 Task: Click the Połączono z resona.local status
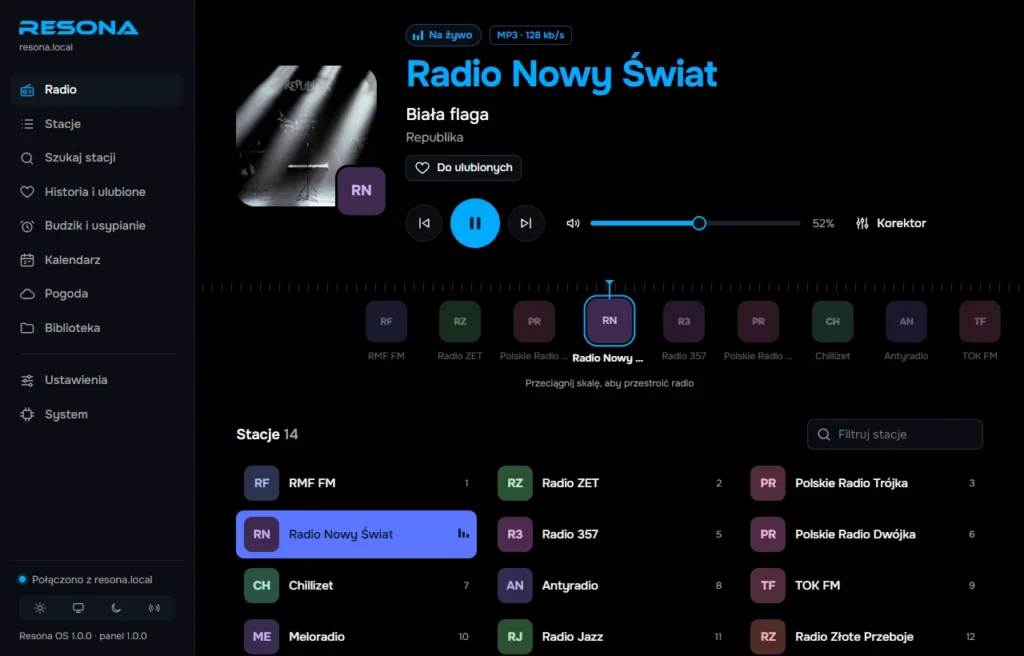click(x=86, y=580)
